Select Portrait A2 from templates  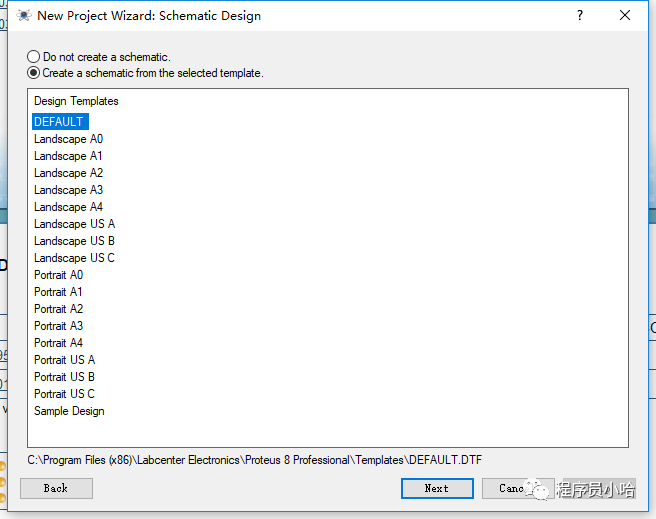[x=58, y=309]
